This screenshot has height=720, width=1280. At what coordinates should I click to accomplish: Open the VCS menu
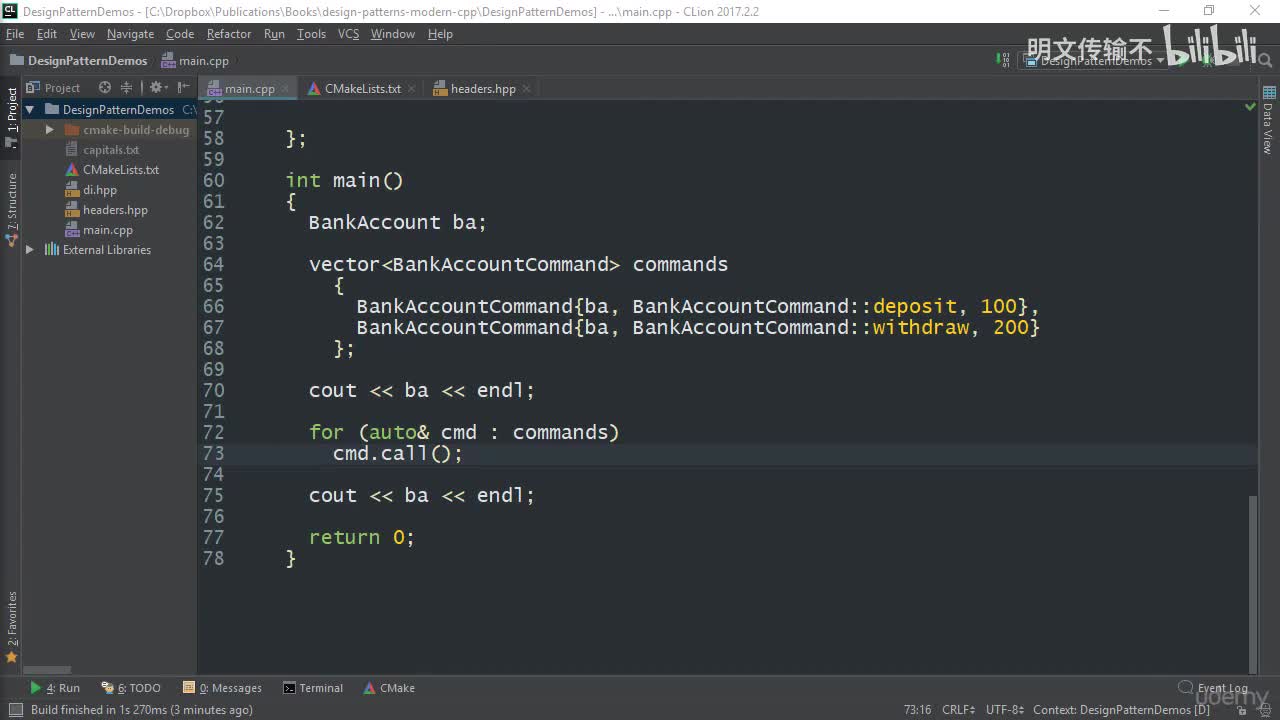tap(348, 34)
